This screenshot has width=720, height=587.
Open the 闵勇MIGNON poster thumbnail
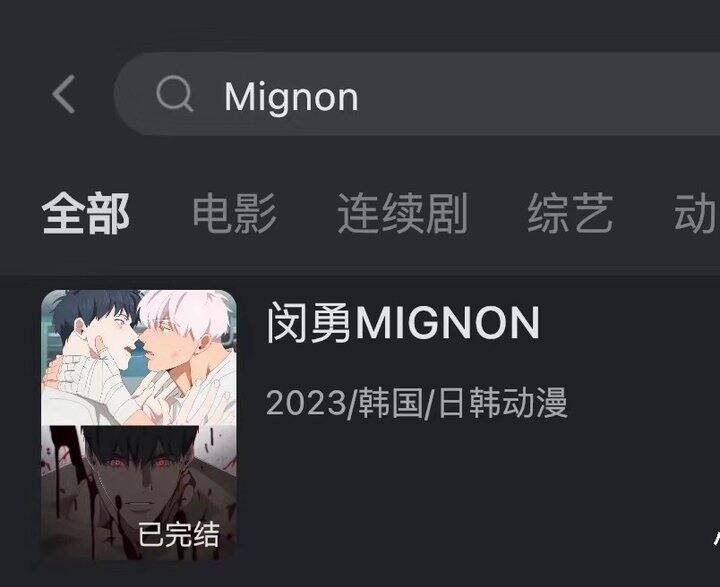tap(139, 425)
